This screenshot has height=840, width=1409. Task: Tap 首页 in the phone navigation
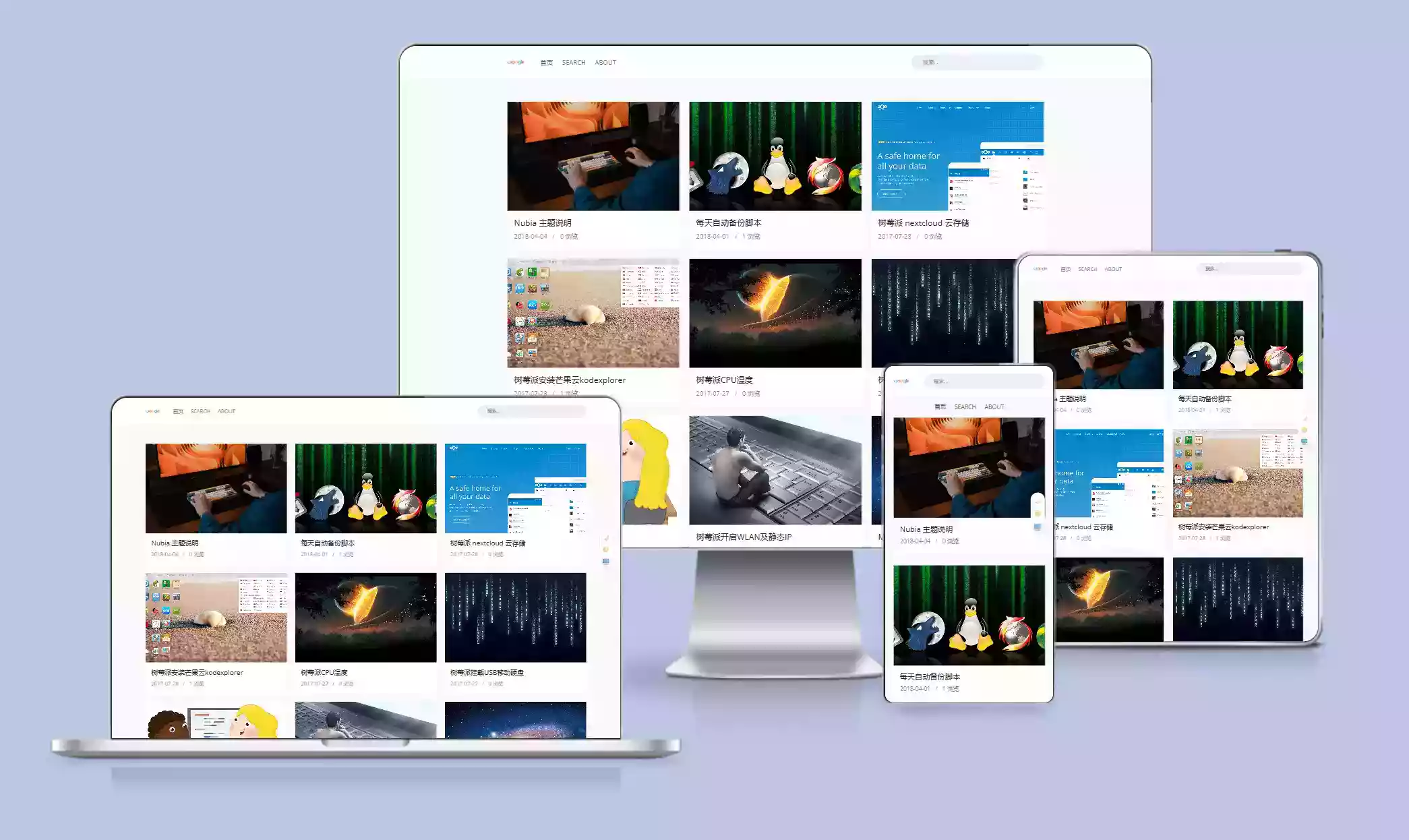click(x=940, y=407)
